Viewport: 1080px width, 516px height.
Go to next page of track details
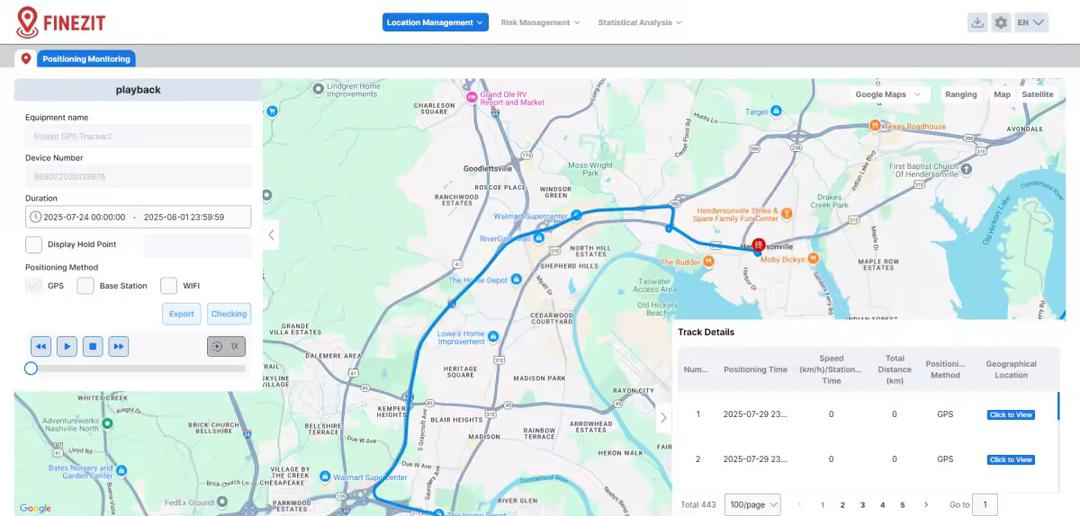tap(926, 505)
